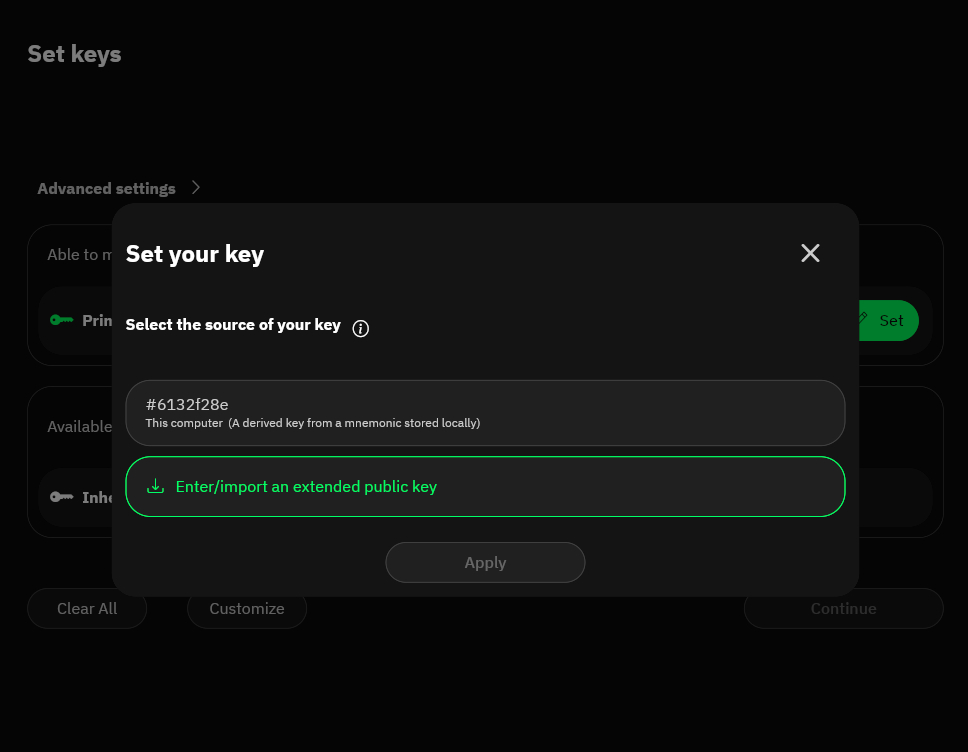Click the grey inheritance key icon
Screen dimensions: 968x752
click(x=62, y=496)
